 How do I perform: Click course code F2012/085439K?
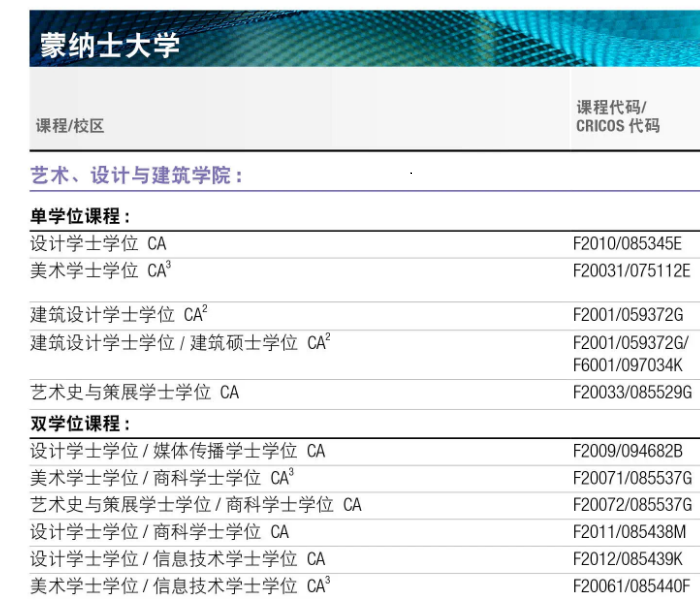[x=628, y=559]
